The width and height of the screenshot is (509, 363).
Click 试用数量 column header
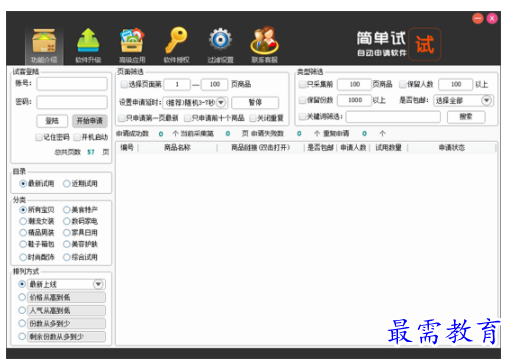pos(388,148)
